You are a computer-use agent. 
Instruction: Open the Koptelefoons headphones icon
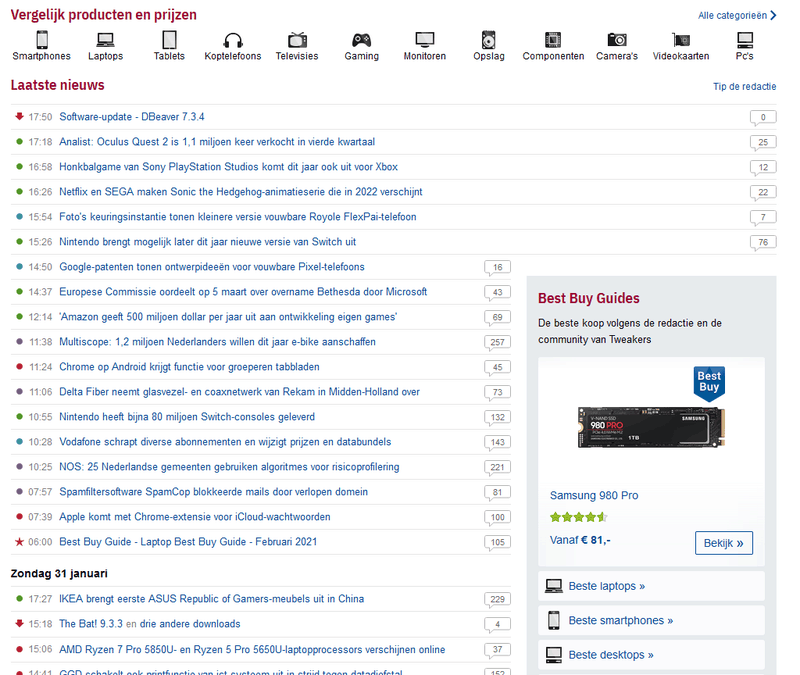pos(233,40)
